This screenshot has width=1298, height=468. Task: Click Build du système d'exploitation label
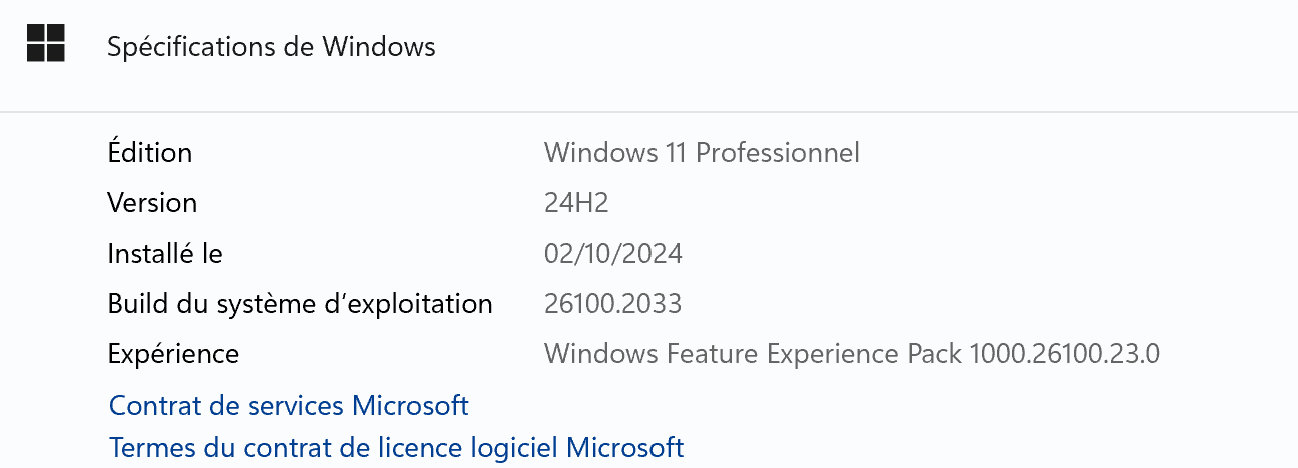click(x=300, y=303)
